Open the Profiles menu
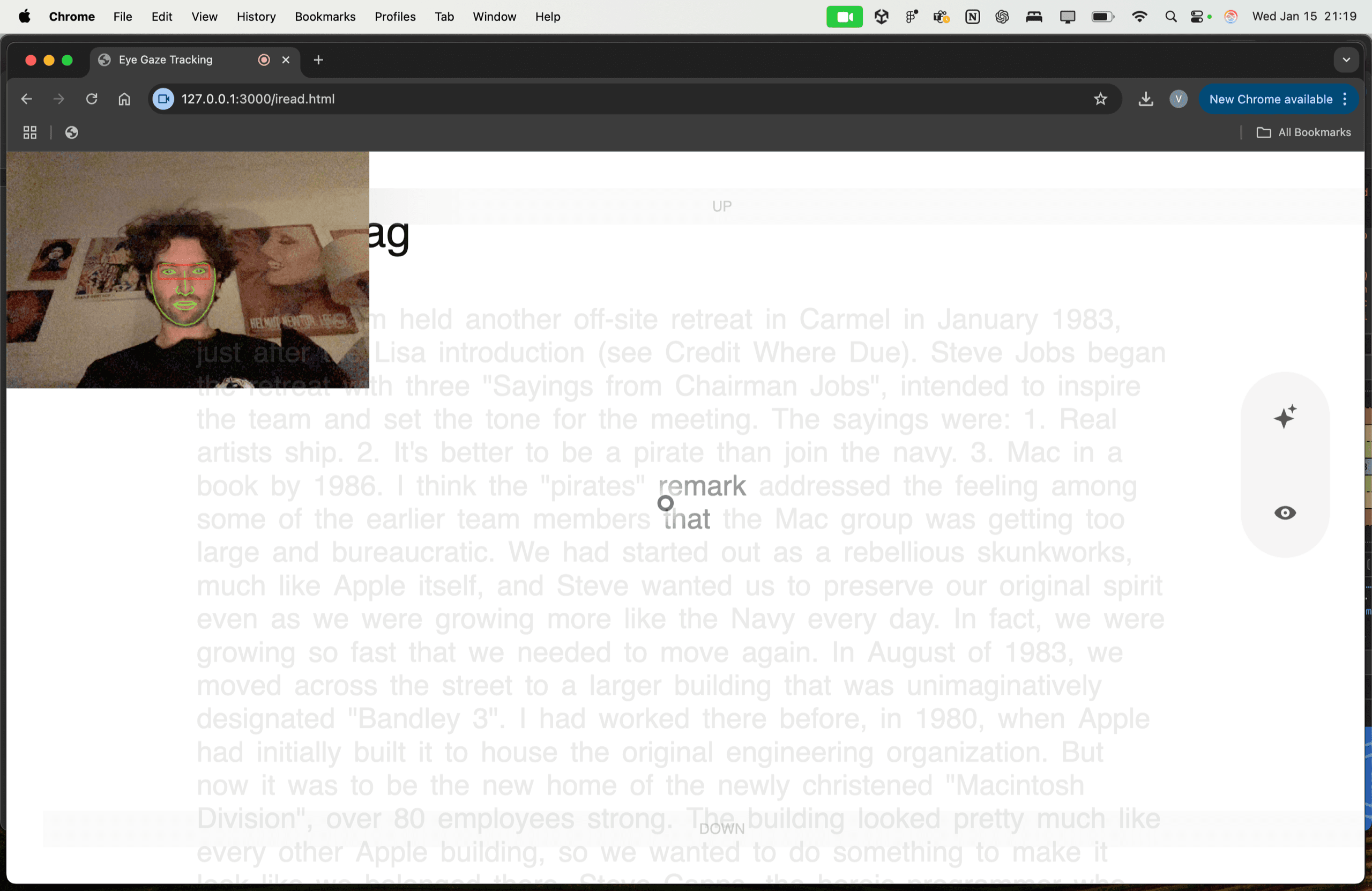 tap(396, 17)
